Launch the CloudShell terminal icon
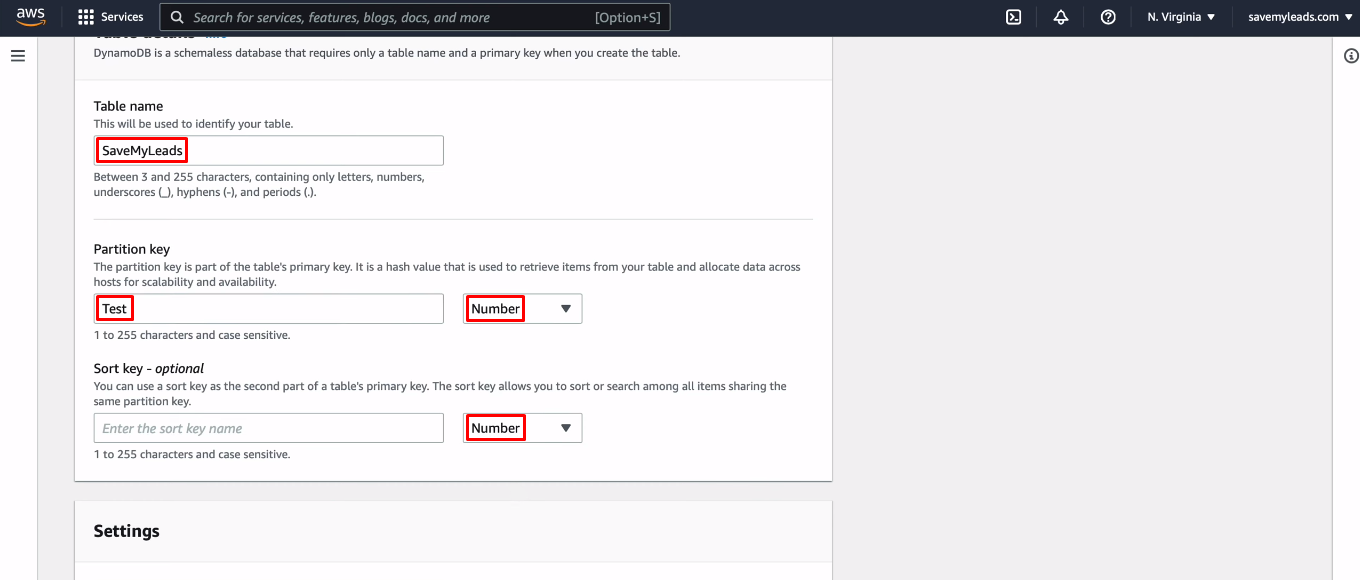This screenshot has height=580, width=1360. coord(1013,17)
